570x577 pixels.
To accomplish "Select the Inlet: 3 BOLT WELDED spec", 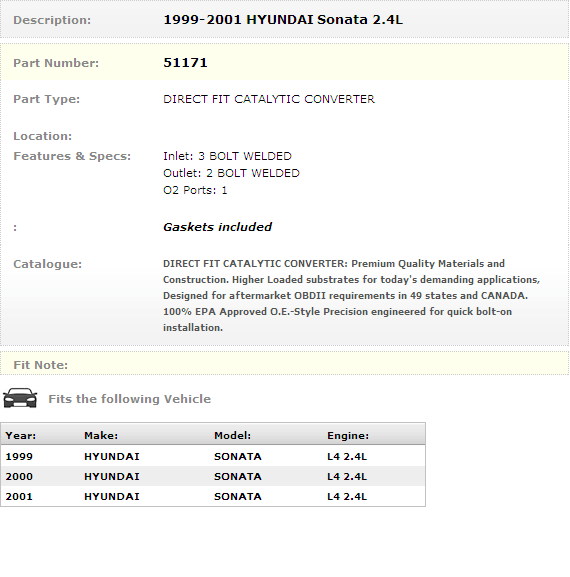I will (x=227, y=156).
